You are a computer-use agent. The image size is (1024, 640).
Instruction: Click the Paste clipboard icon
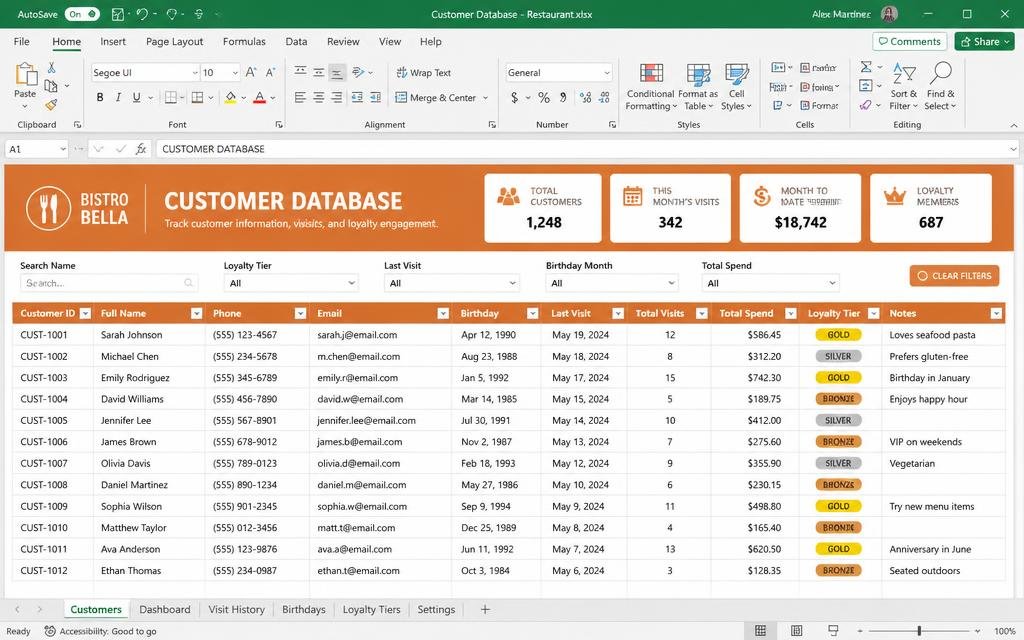point(25,74)
